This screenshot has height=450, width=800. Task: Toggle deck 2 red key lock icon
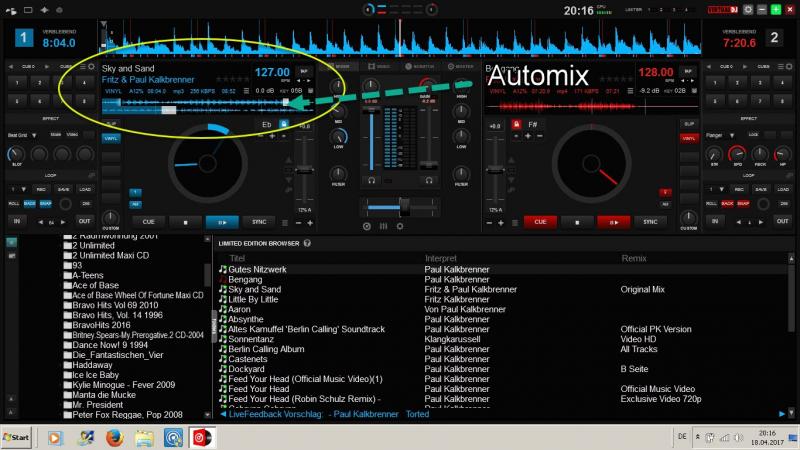point(516,124)
